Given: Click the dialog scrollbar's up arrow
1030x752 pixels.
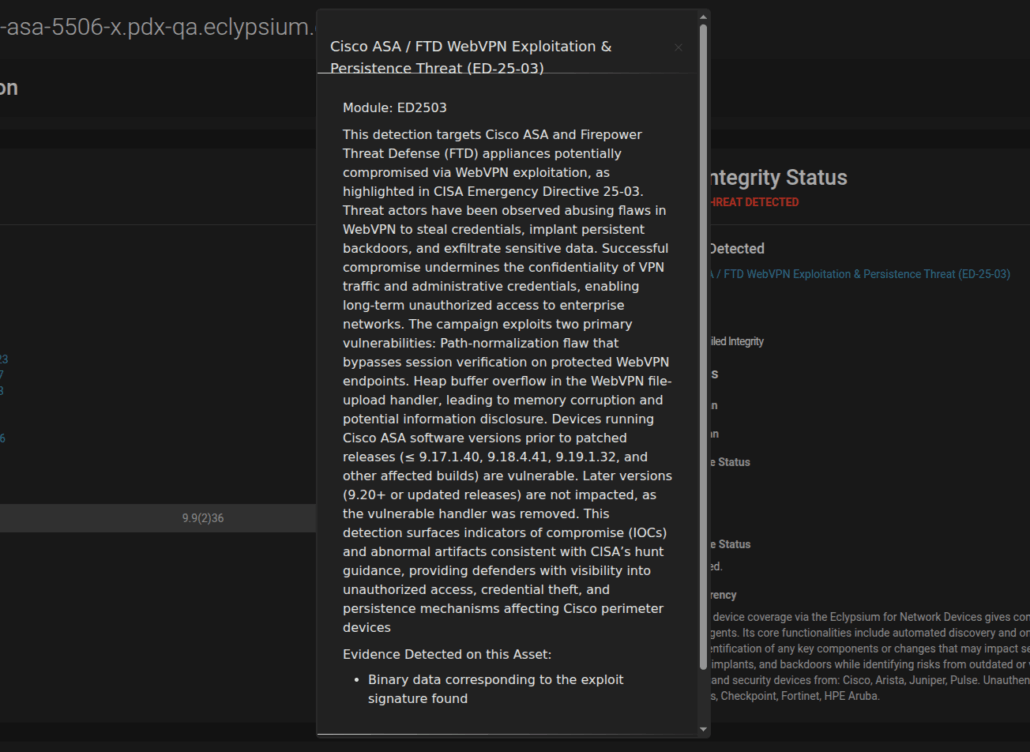Looking at the screenshot, I should (703, 16).
